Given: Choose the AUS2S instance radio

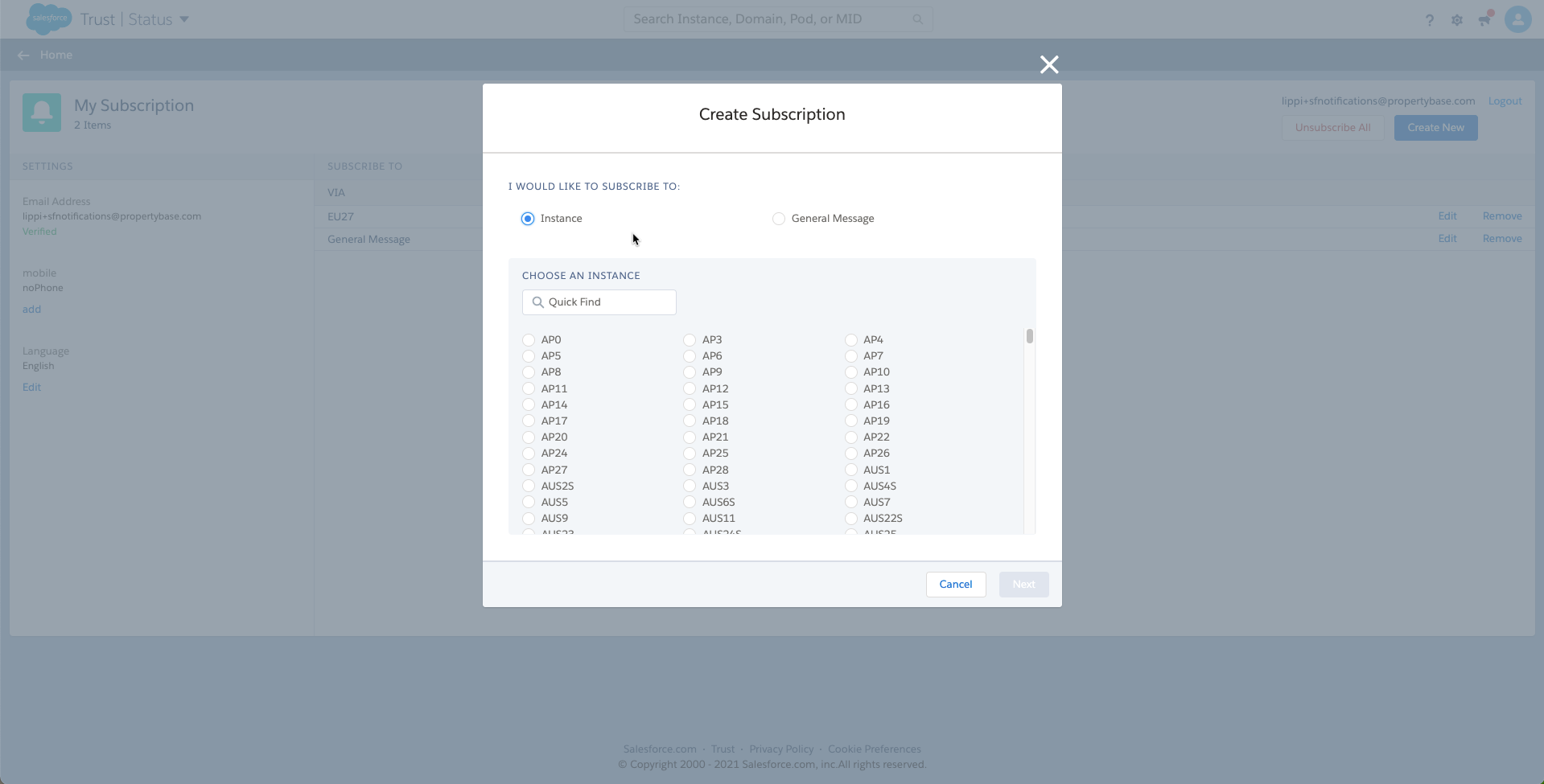Looking at the screenshot, I should (x=529, y=486).
